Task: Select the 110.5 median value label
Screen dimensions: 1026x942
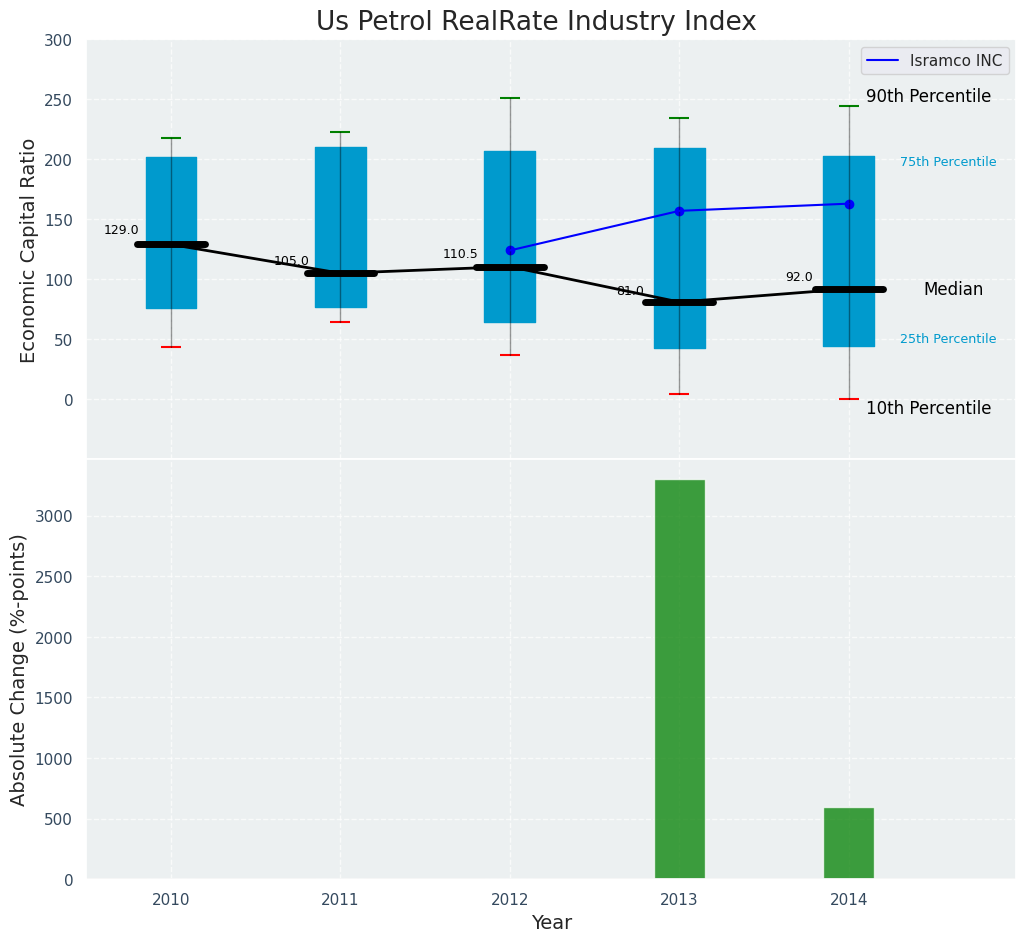Action: coord(460,254)
